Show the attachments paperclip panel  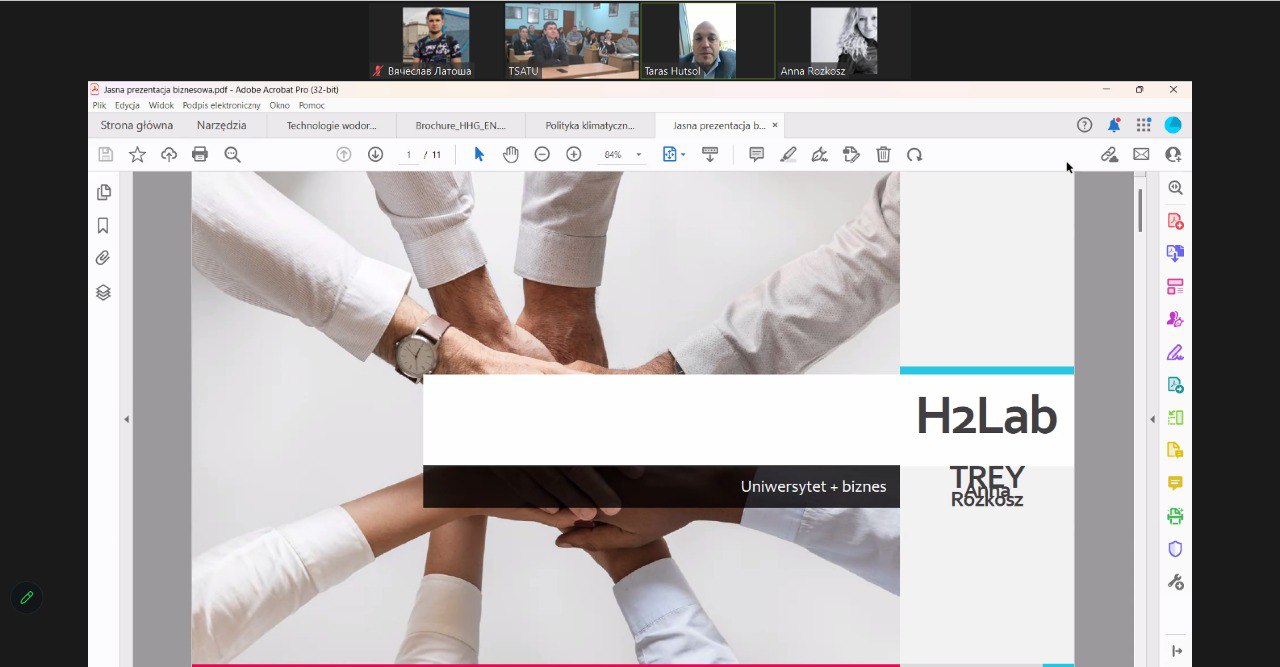point(103,258)
